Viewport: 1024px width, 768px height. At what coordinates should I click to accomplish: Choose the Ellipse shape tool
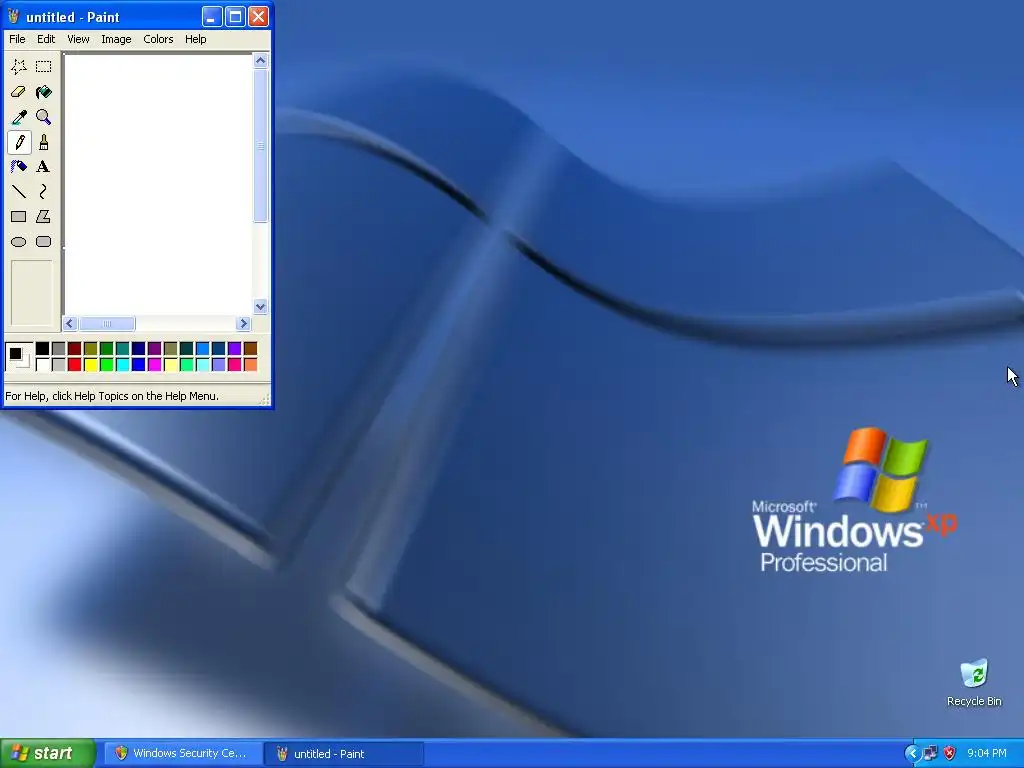click(x=19, y=242)
